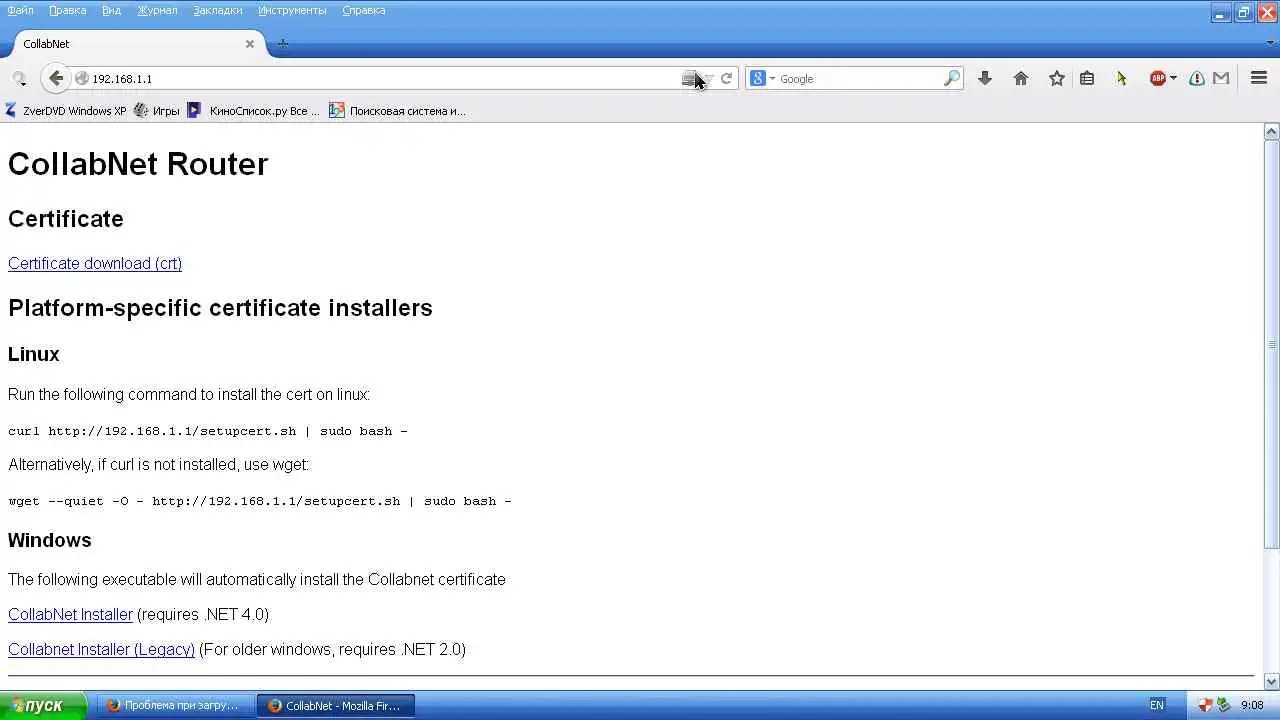Open КиноСписок.ру bookmark
The image size is (1280, 720).
254,111
